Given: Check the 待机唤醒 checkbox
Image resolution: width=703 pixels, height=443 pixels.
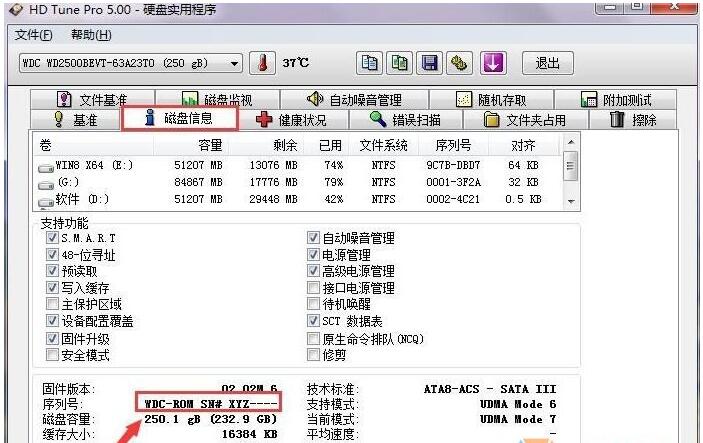Looking at the screenshot, I should [x=313, y=304].
